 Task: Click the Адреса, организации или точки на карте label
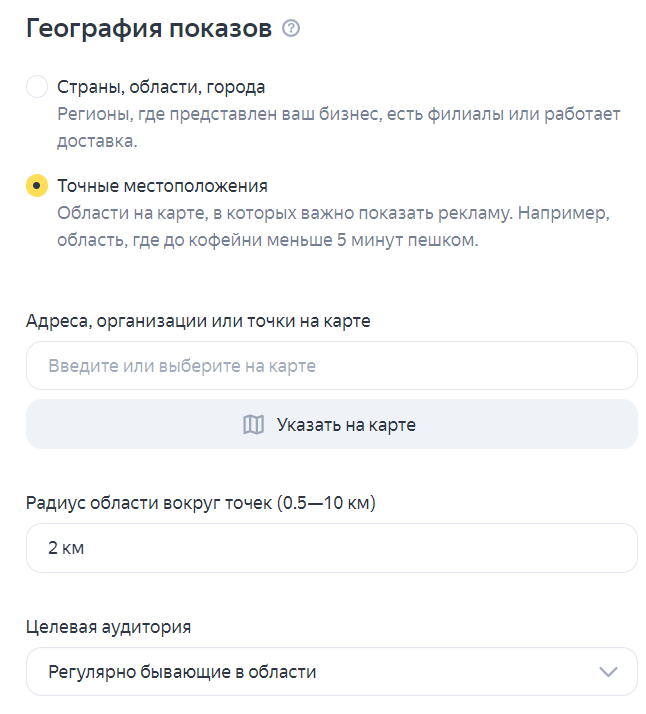[x=198, y=321]
